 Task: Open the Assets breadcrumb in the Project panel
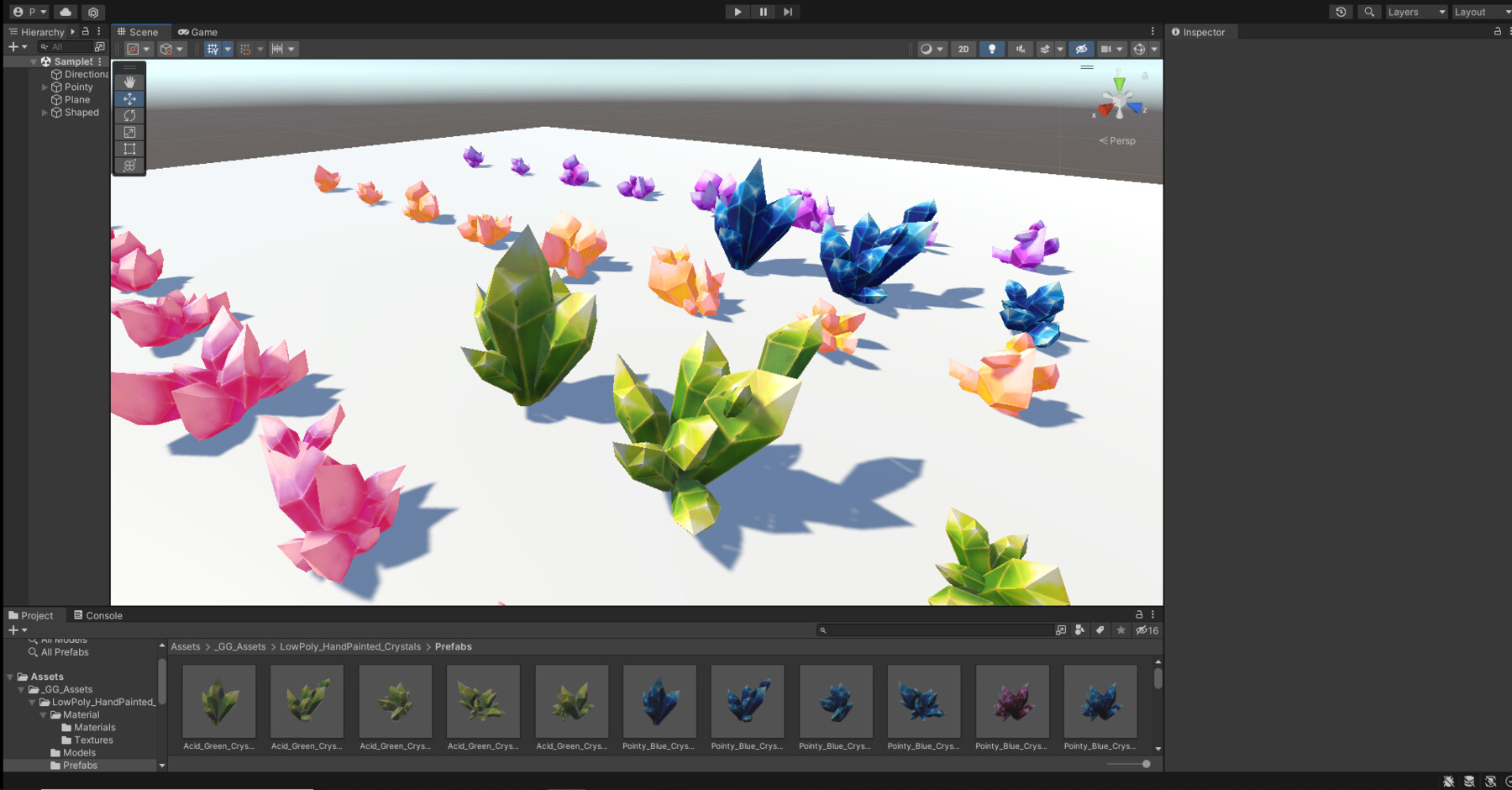point(186,646)
